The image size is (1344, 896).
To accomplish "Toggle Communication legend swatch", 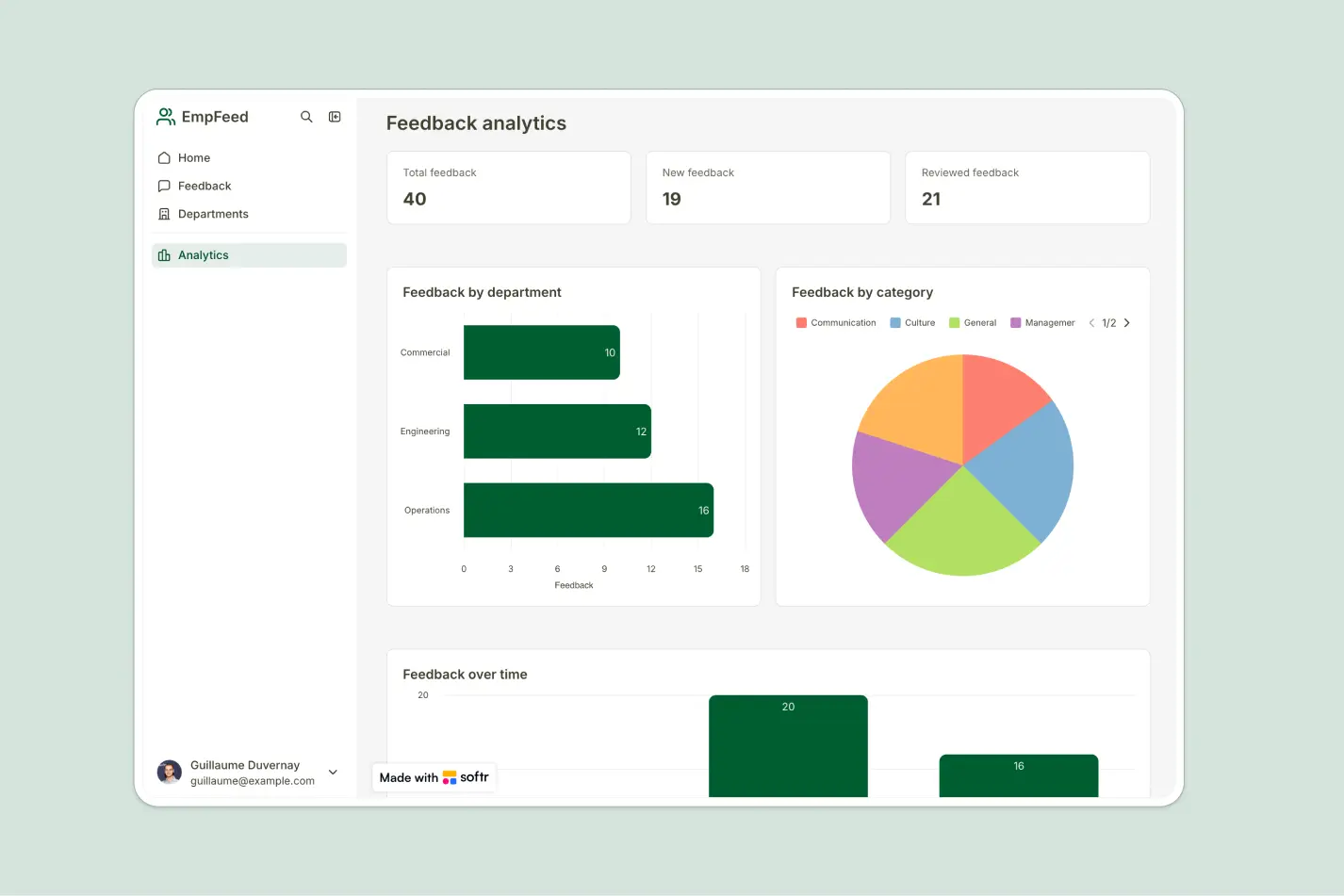I will click(801, 323).
